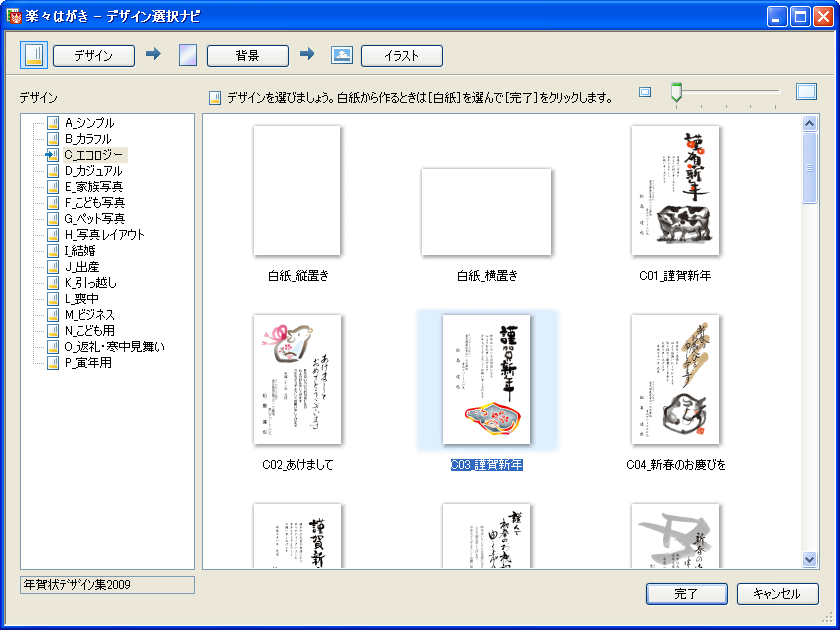The width and height of the screenshot is (840, 630).
Task: Click the vertical scrollbar thumb
Action: (809, 168)
